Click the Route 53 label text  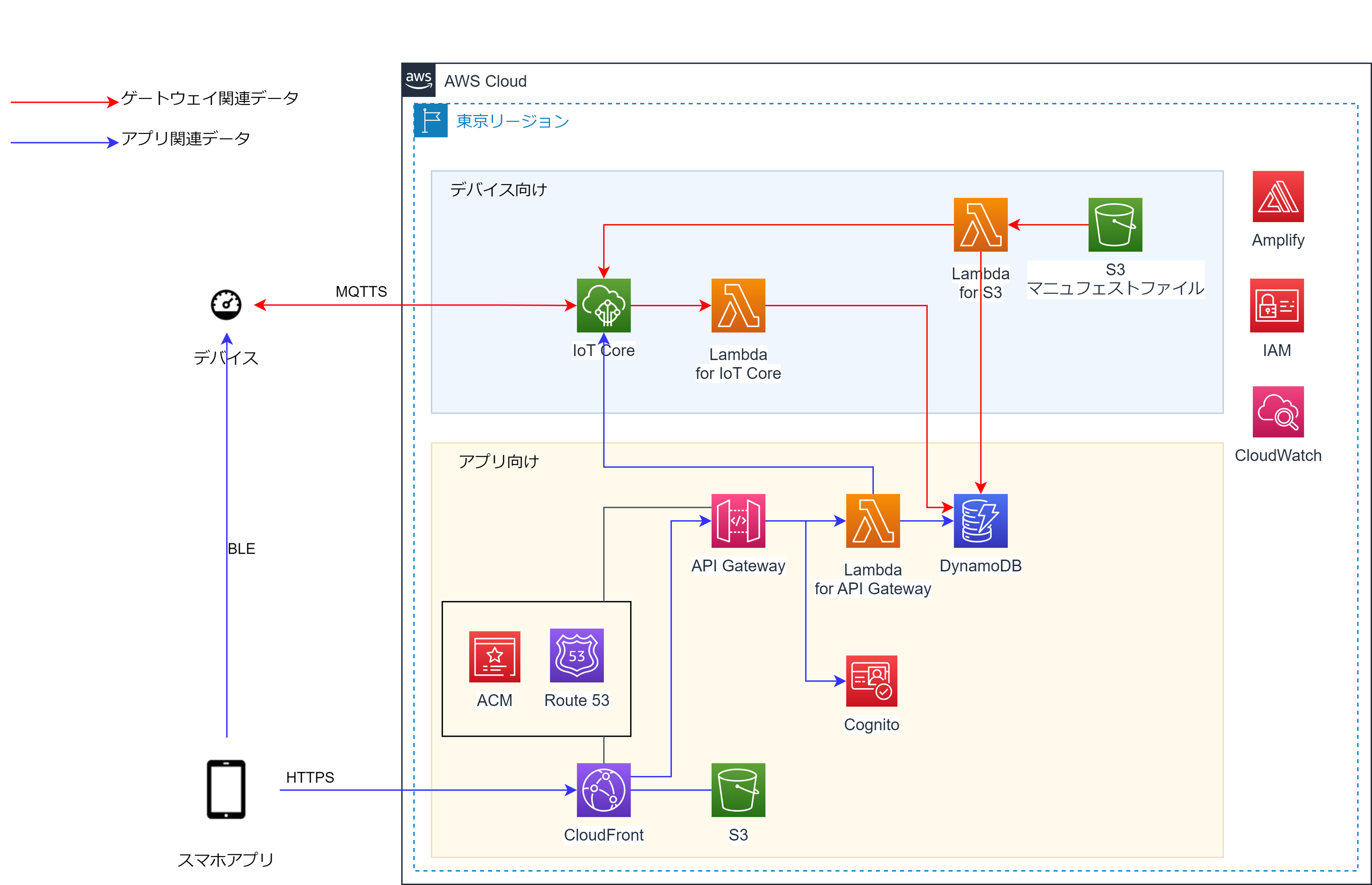click(576, 700)
